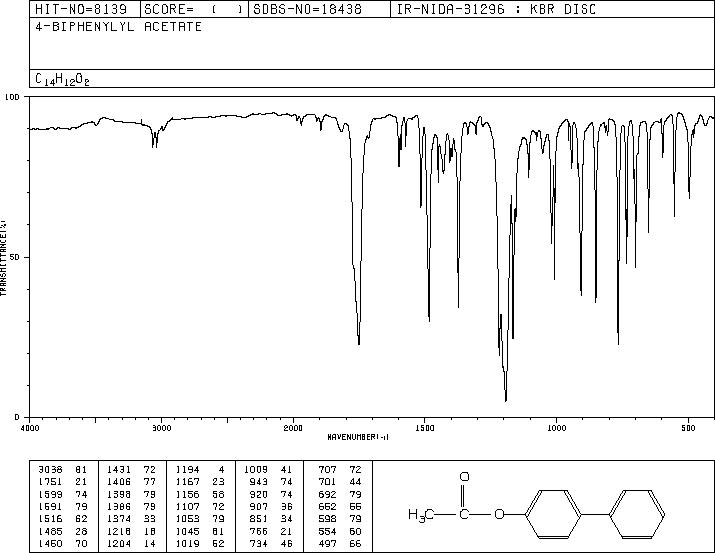The image size is (715, 553).
Task: Select the 943 peak table value
Action: click(271, 482)
